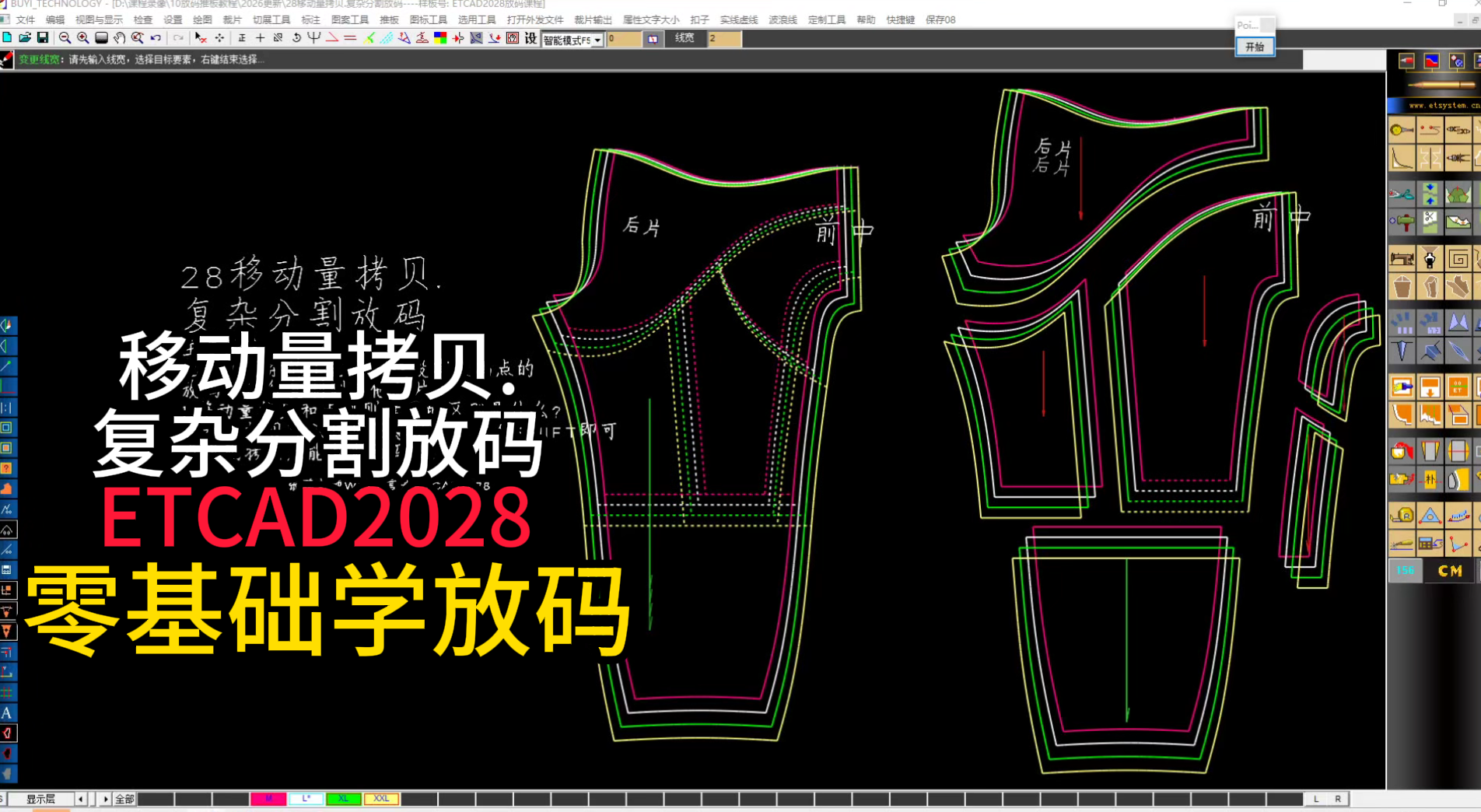Open the 智能模式F5 mode dropdown
The width and height of the screenshot is (1481, 812).
click(x=599, y=40)
